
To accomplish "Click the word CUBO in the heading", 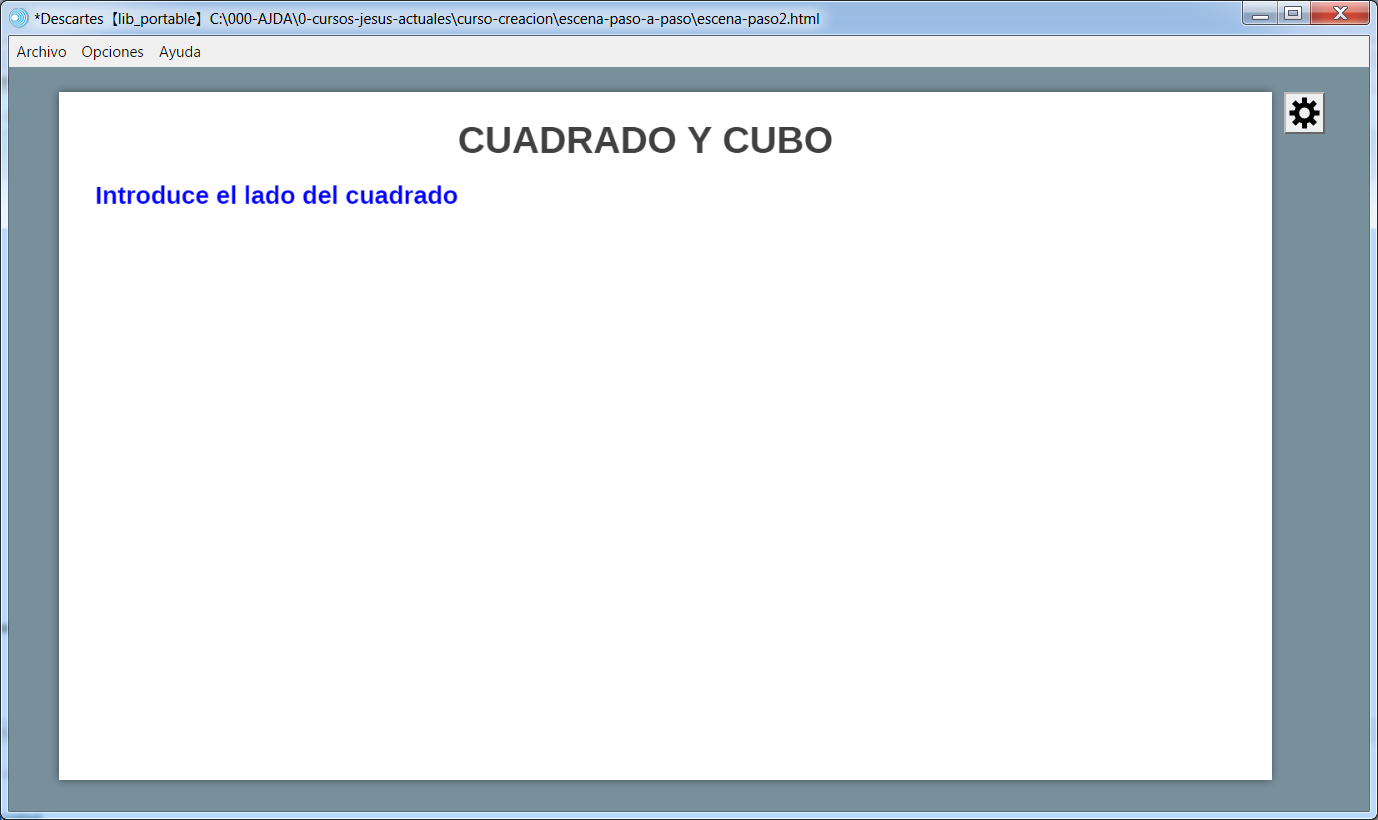I will [x=777, y=141].
